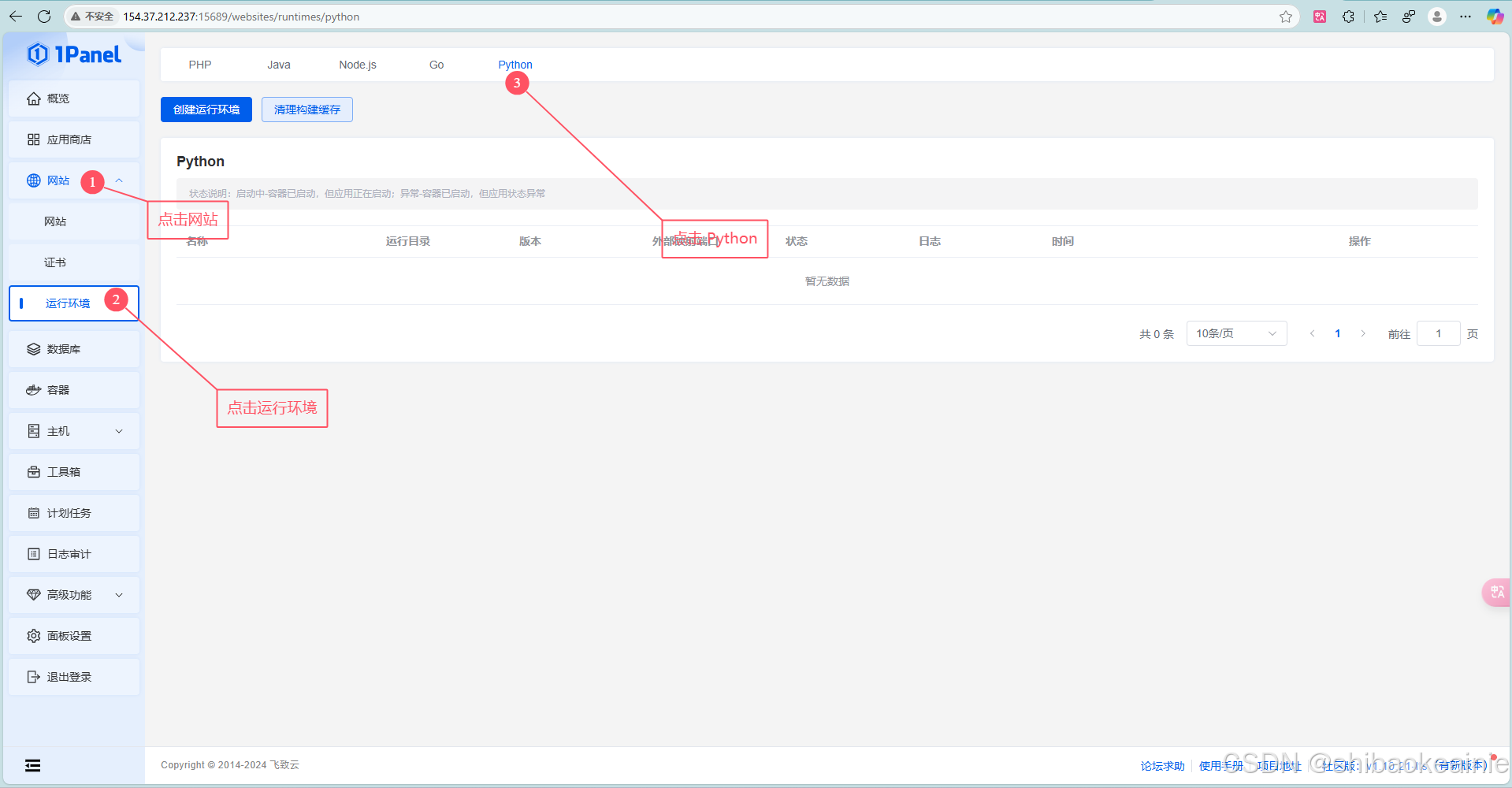Image resolution: width=1512 pixels, height=788 pixels.
Task: Expand the 主机 submenu chevron
Action: [x=119, y=431]
